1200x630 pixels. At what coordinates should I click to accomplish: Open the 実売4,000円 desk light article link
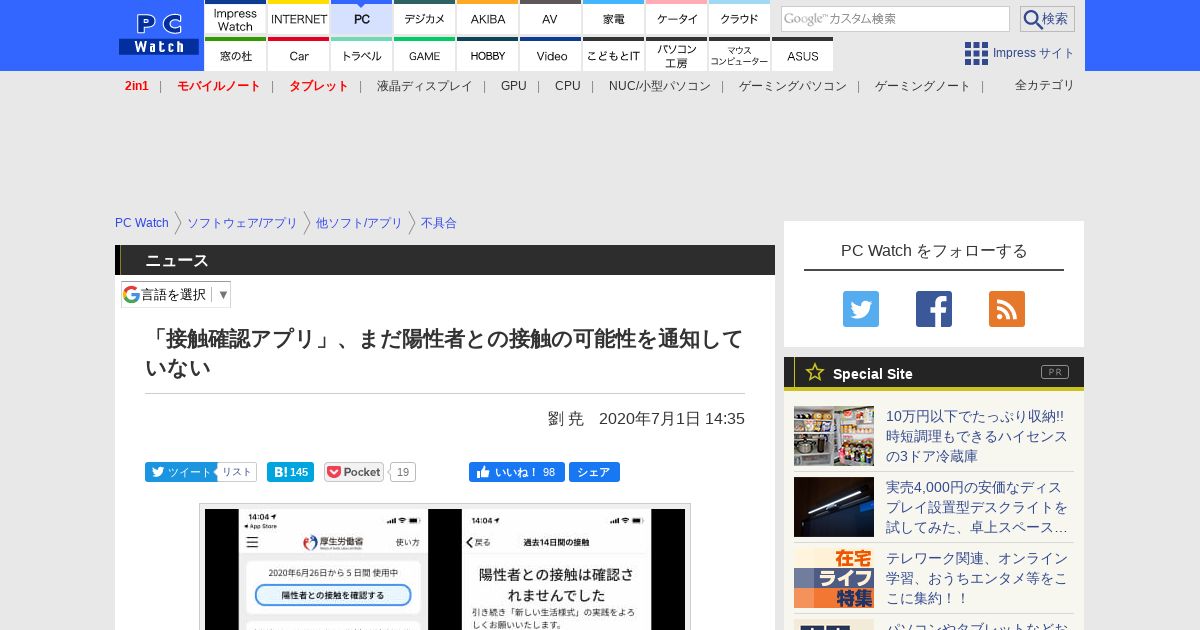point(977,507)
